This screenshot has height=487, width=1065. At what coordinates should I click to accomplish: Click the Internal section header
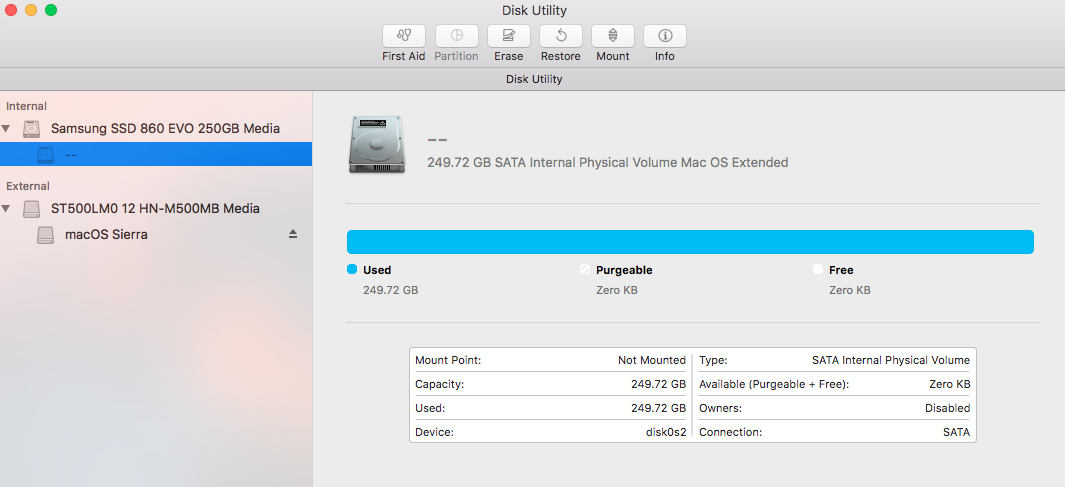tap(26, 106)
